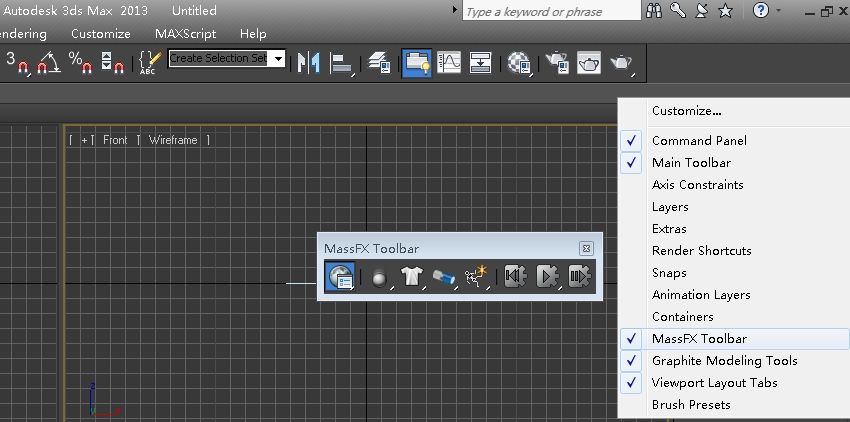Click the Front viewport view label
This screenshot has width=850, height=422.
(115, 140)
